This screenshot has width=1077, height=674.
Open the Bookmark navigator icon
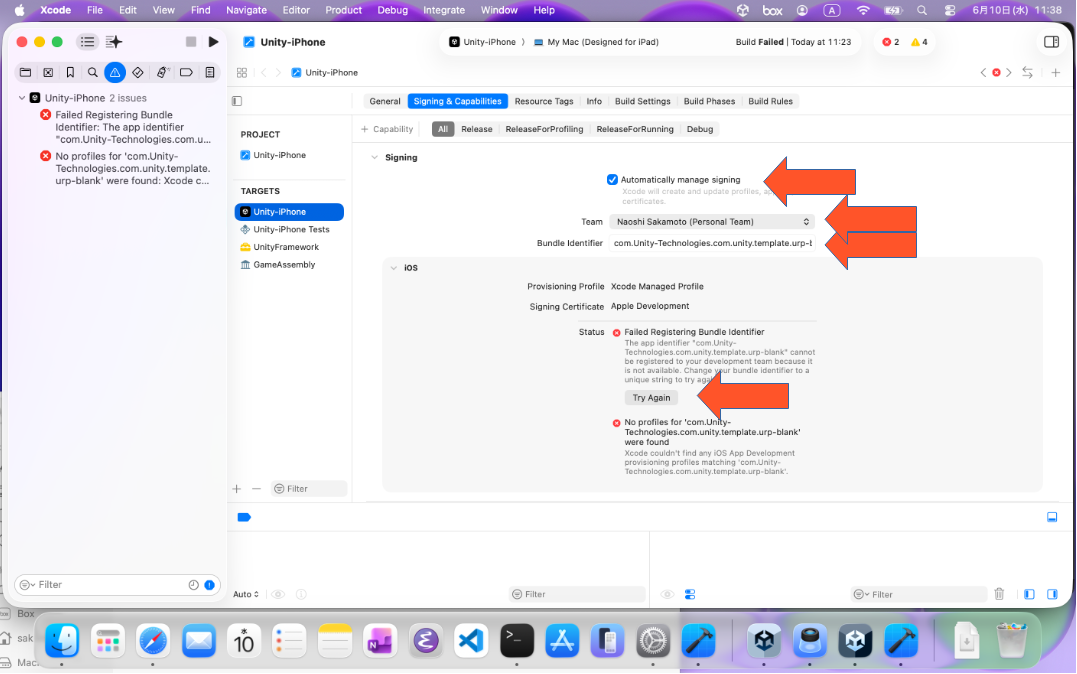point(70,72)
